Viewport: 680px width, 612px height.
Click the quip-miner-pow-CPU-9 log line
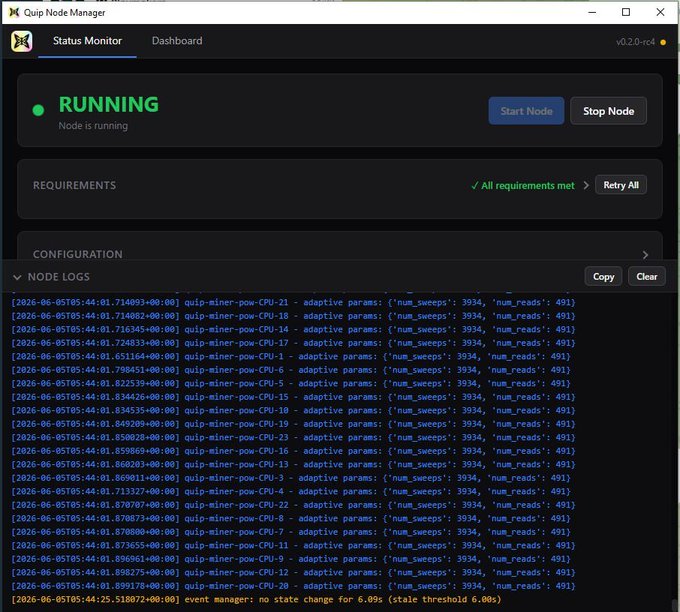[x=291, y=559]
